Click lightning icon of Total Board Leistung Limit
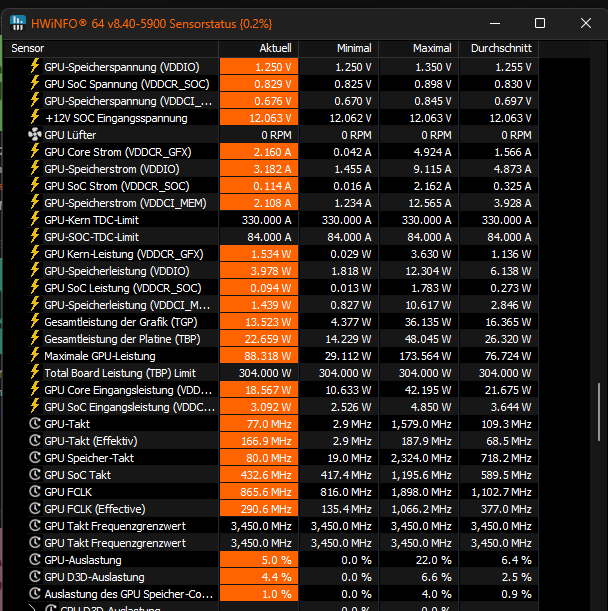 pyautogui.click(x=35, y=373)
